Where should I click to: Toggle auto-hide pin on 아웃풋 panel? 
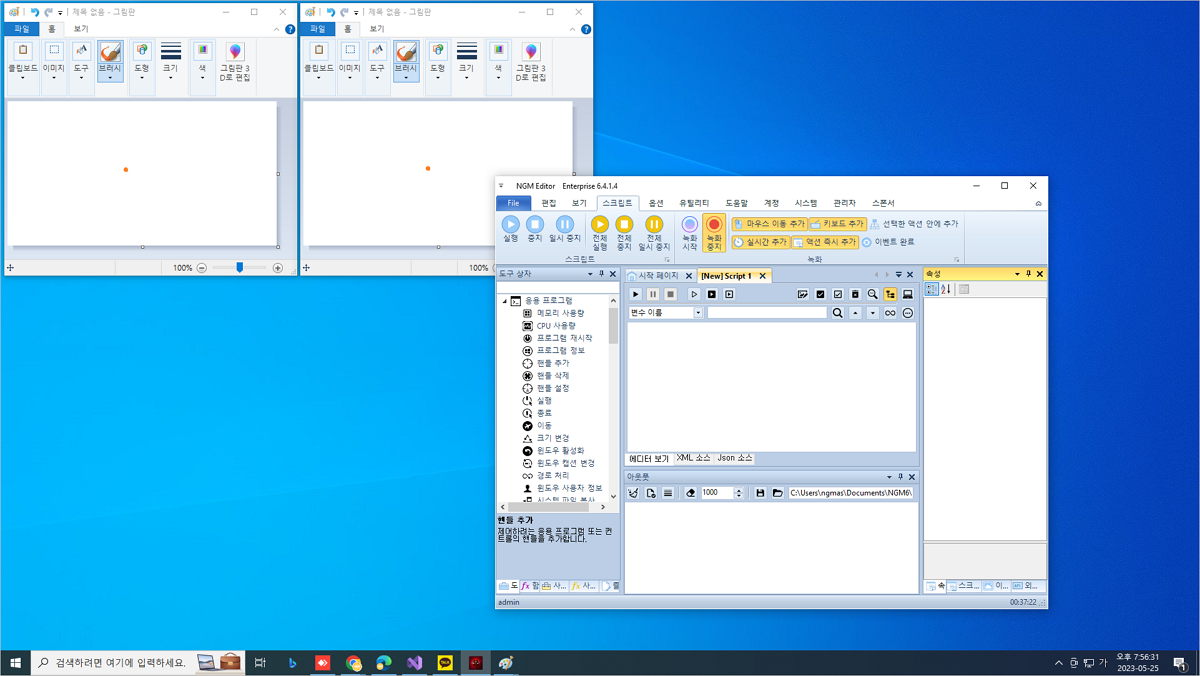pyautogui.click(x=900, y=477)
